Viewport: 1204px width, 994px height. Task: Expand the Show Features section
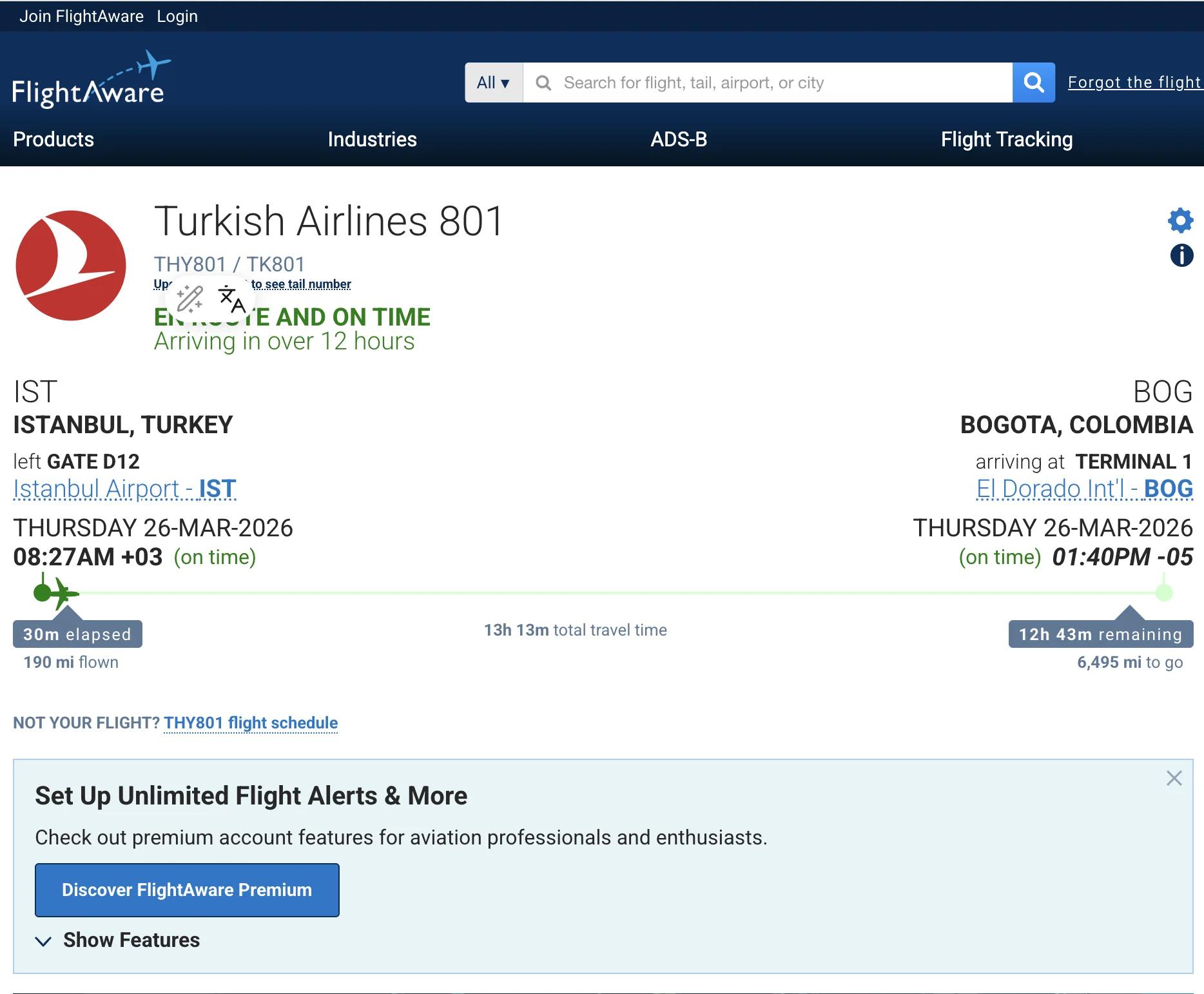130,940
